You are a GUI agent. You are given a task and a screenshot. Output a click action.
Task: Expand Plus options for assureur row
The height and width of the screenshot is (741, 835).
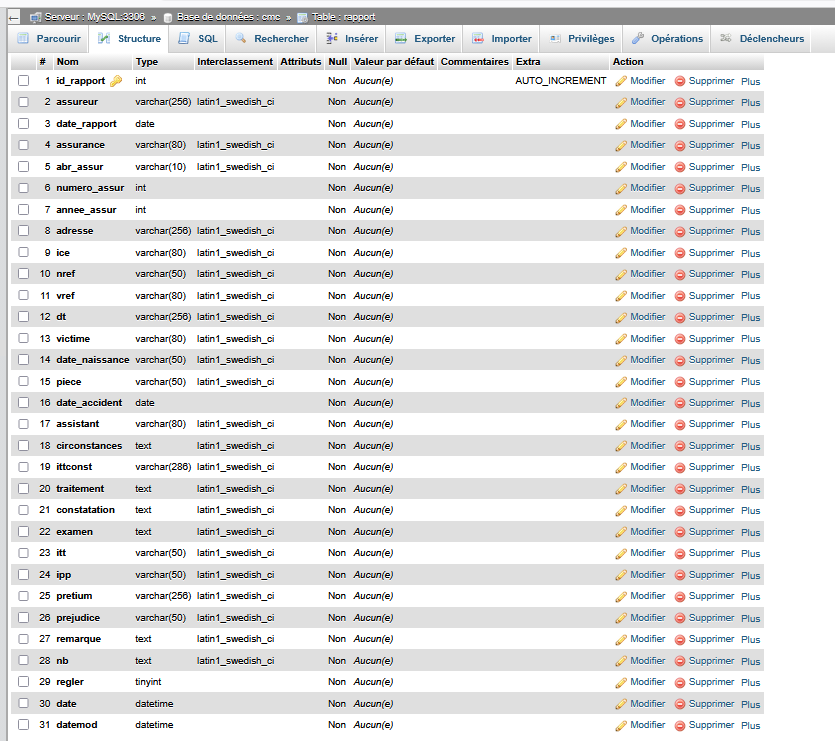750,102
